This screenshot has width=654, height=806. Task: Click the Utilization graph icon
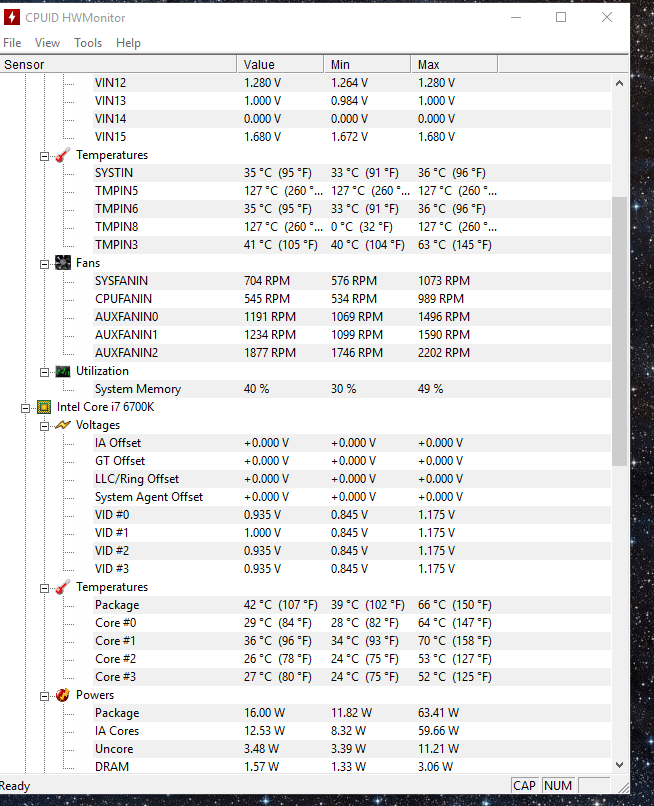click(62, 371)
